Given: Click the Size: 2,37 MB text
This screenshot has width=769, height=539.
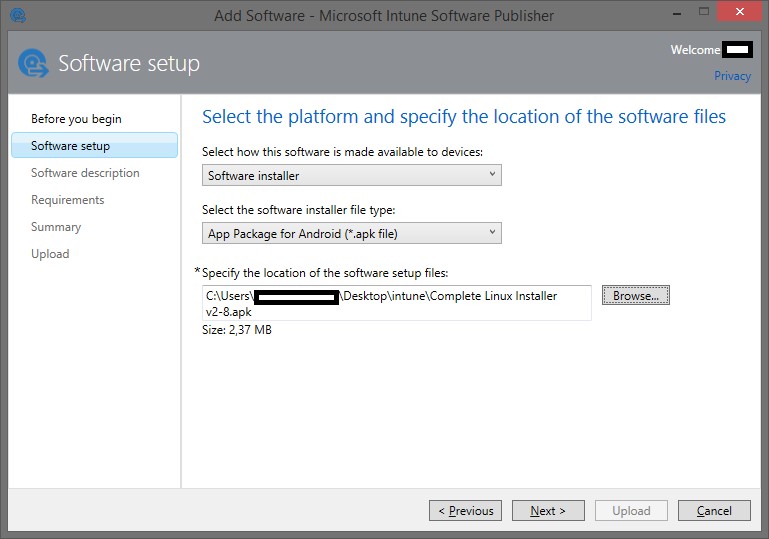Looking at the screenshot, I should tap(237, 330).
